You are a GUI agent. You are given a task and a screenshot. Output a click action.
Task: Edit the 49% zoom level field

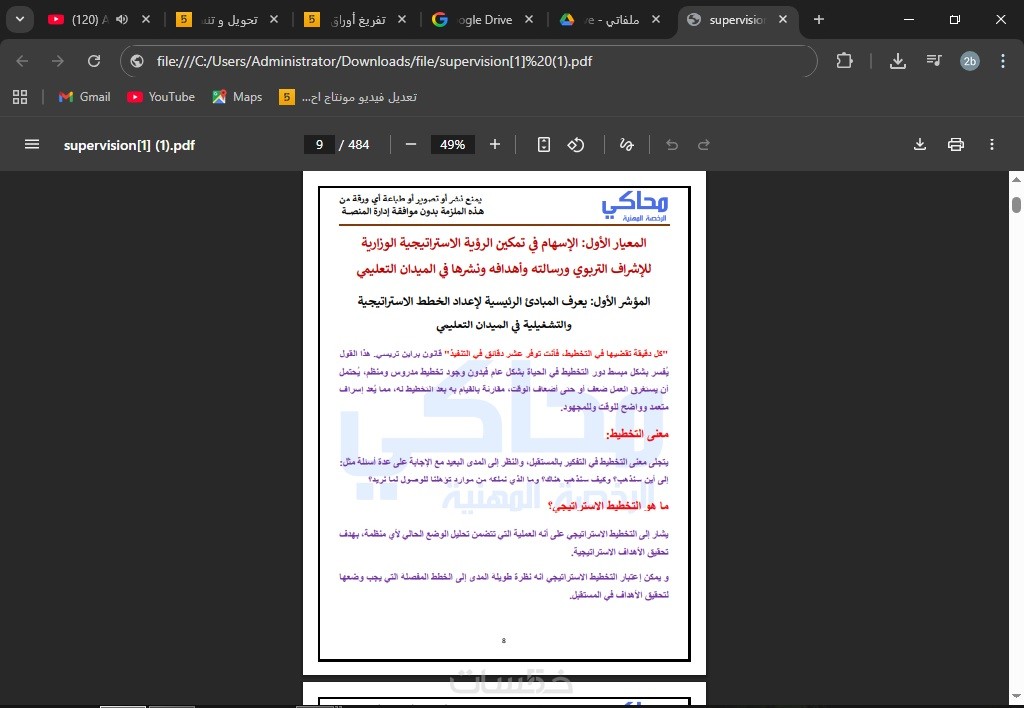(x=453, y=144)
